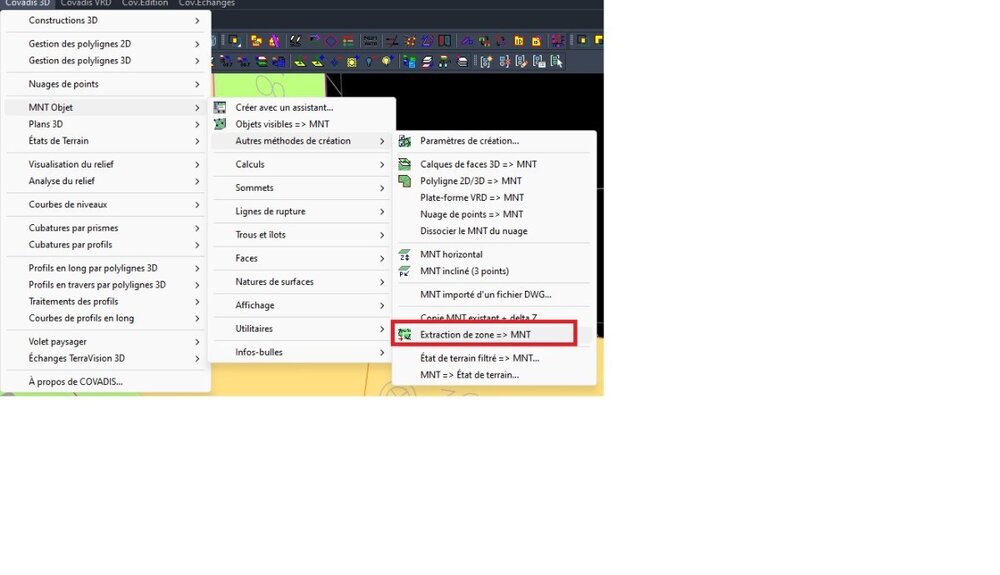The height and width of the screenshot is (575, 1000).
Task: Click Dissocier le MNT du nuage
Action: (x=473, y=231)
